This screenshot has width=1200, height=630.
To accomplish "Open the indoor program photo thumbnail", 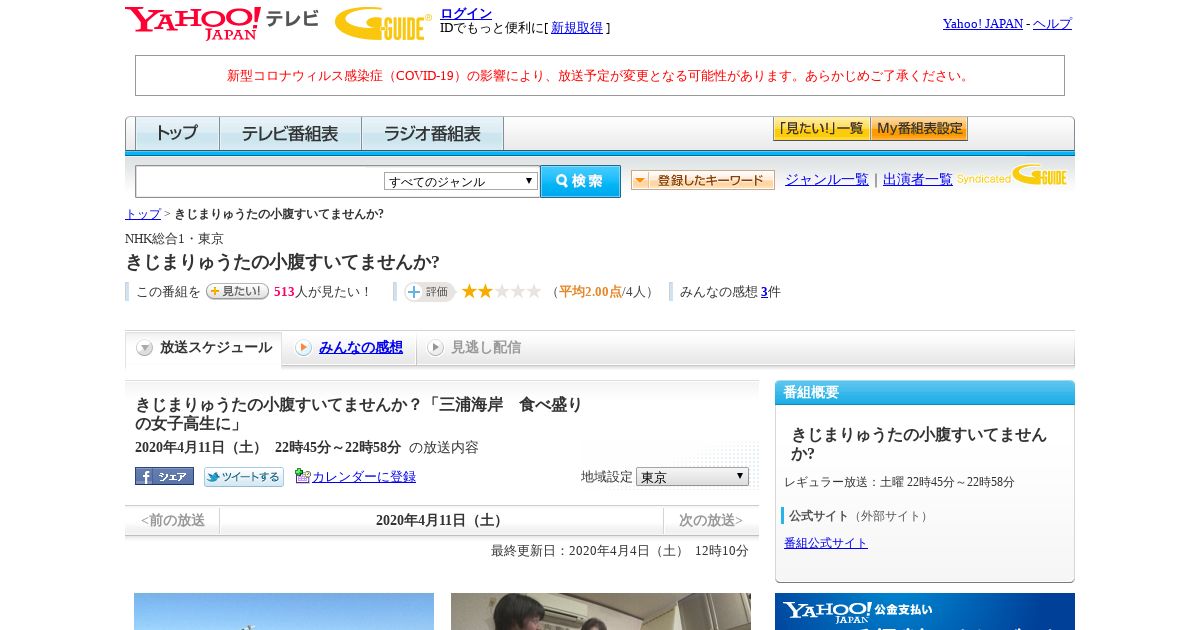I will (x=601, y=612).
